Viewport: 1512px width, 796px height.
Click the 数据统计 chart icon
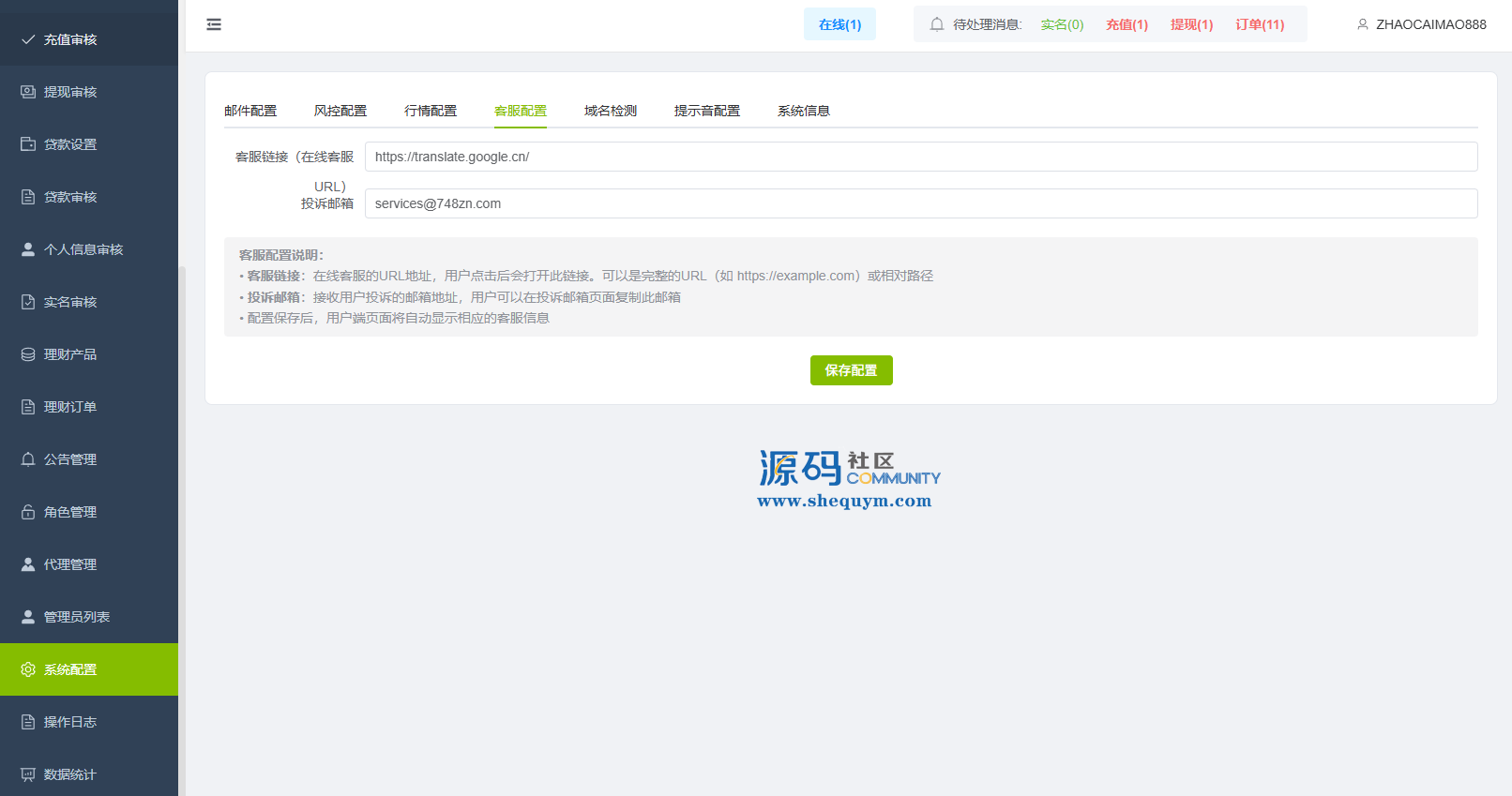(28, 774)
